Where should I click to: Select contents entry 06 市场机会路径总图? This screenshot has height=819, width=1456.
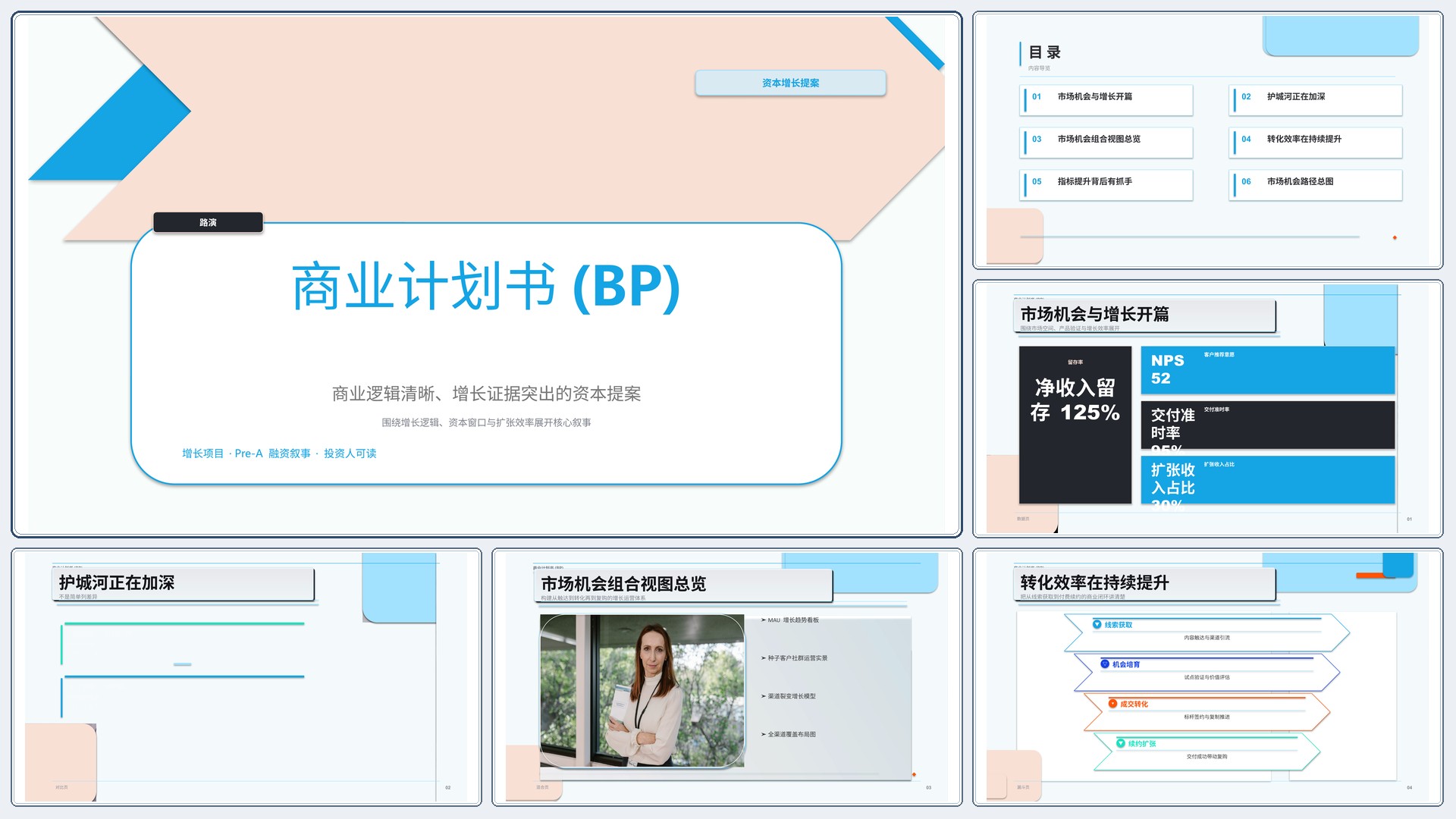(1316, 184)
